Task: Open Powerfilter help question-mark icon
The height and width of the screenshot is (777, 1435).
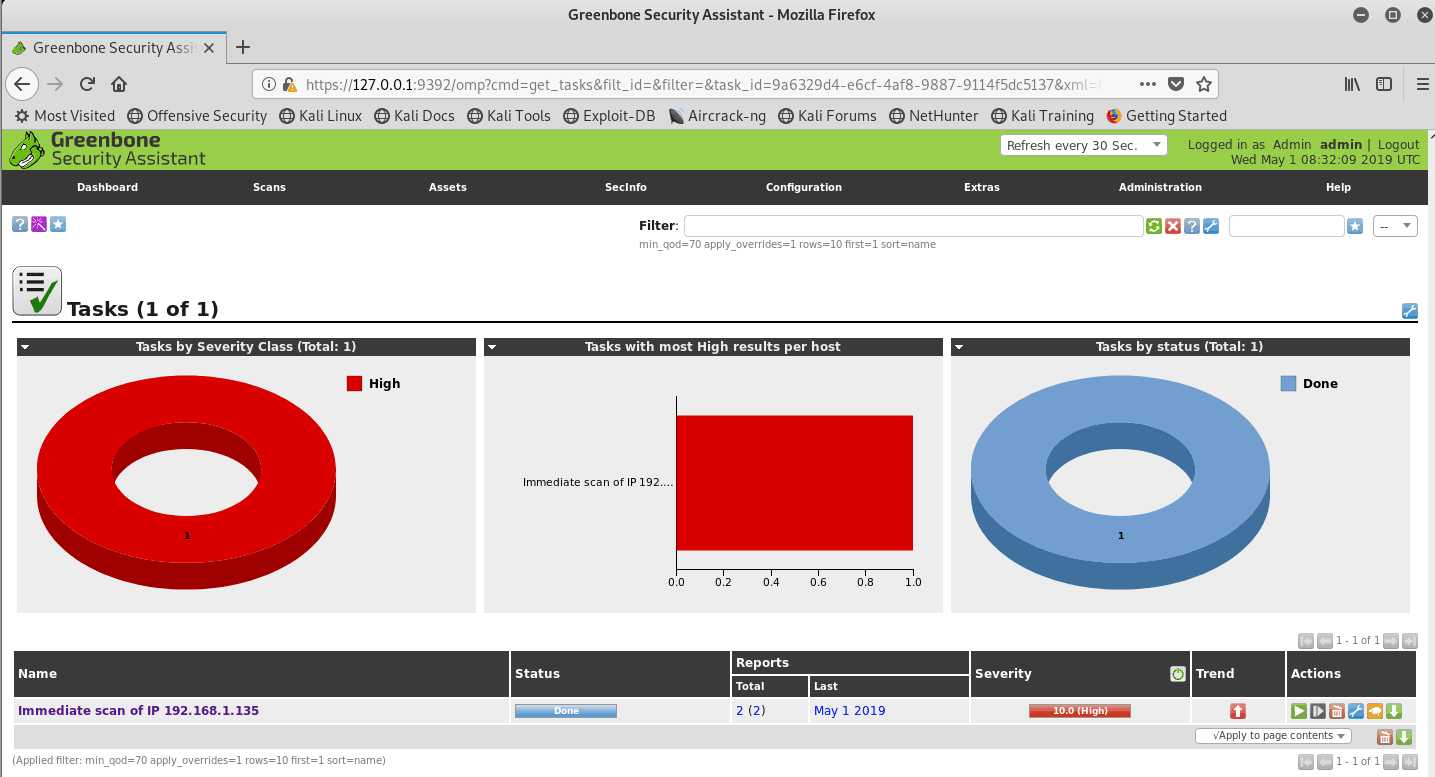Action: click(x=1192, y=226)
